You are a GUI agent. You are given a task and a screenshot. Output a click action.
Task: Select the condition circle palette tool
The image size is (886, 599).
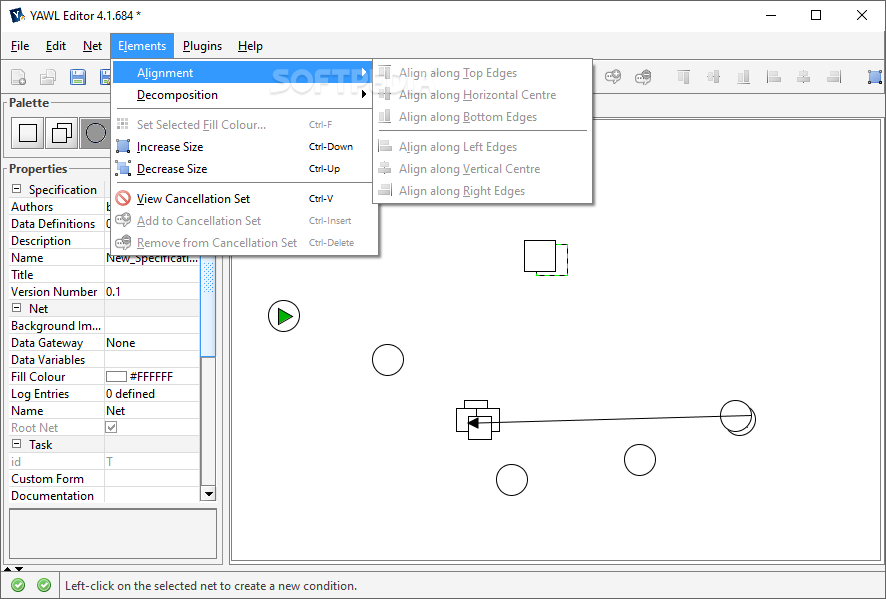[95, 133]
